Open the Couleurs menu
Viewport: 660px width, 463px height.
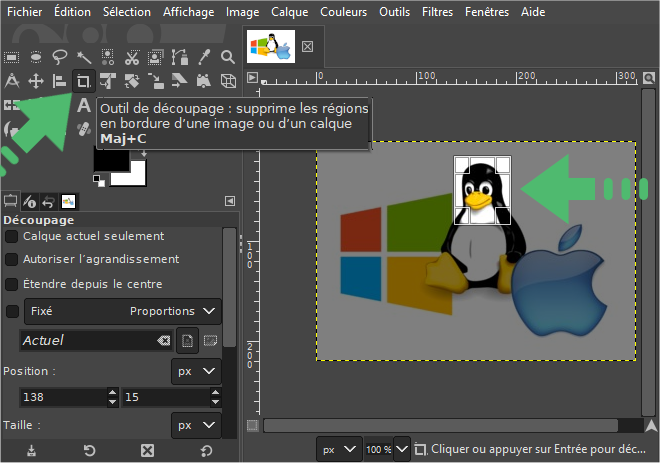click(343, 12)
